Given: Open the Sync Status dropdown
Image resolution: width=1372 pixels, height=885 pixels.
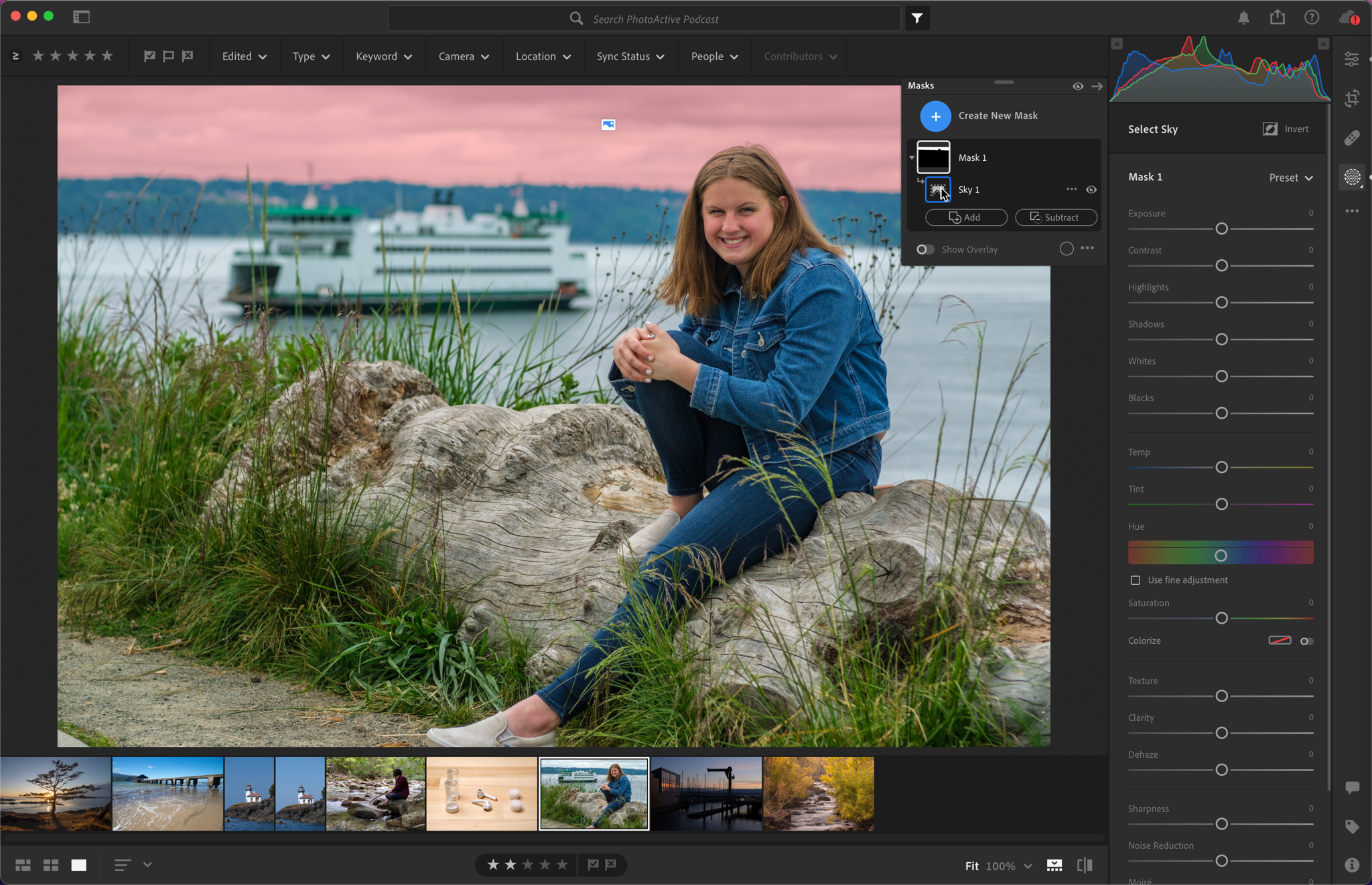Looking at the screenshot, I should point(630,56).
